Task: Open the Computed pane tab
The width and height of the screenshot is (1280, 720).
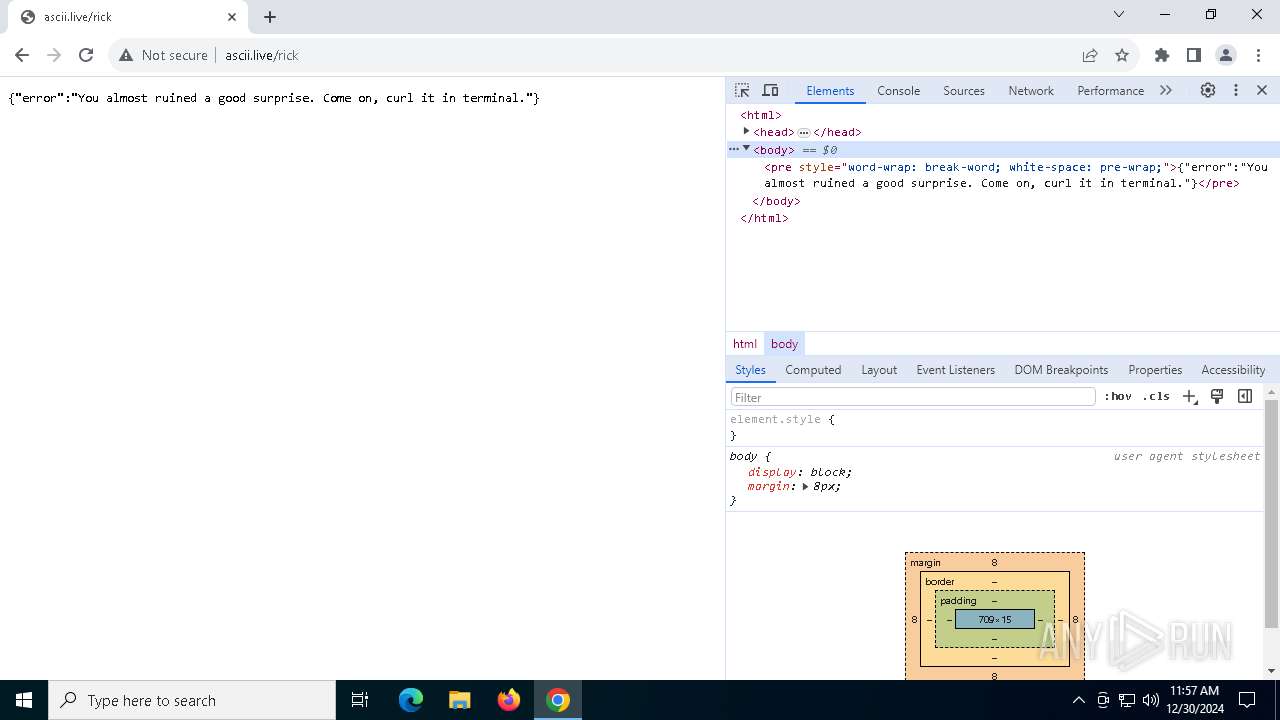Action: [813, 369]
